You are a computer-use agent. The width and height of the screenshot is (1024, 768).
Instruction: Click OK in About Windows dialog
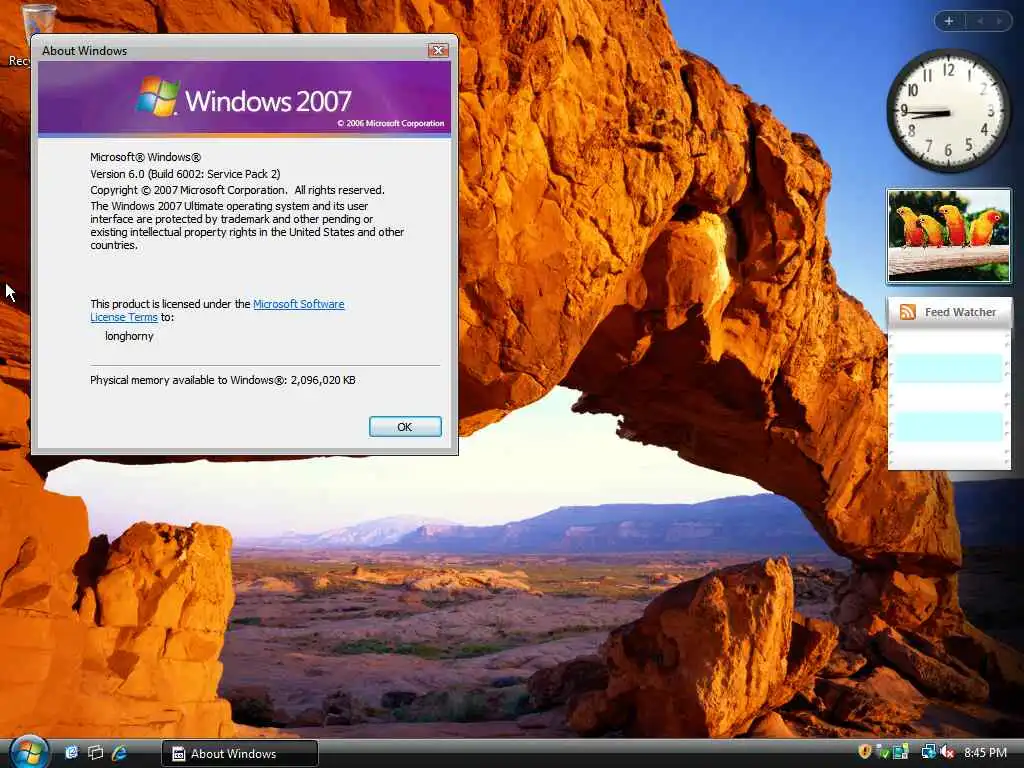(405, 426)
